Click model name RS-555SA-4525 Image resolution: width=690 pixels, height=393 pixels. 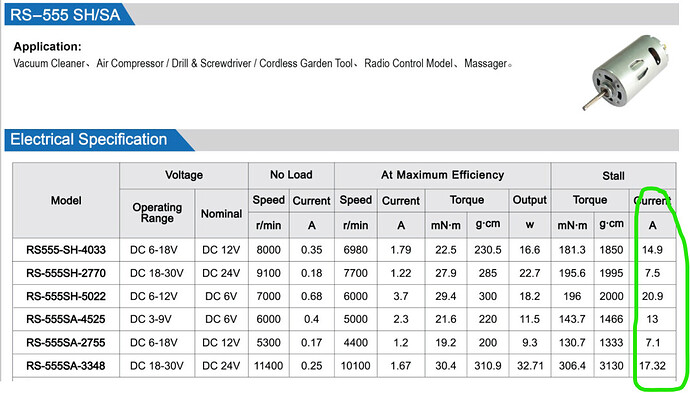click(66, 319)
